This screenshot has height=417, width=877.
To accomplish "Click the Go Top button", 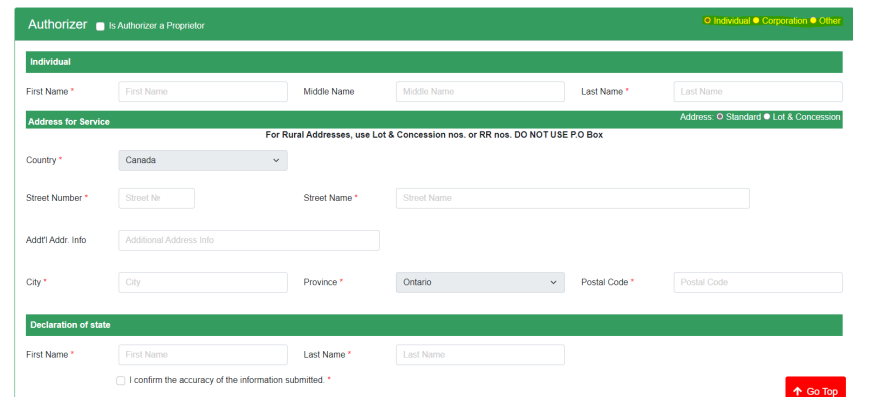I will tap(815, 387).
